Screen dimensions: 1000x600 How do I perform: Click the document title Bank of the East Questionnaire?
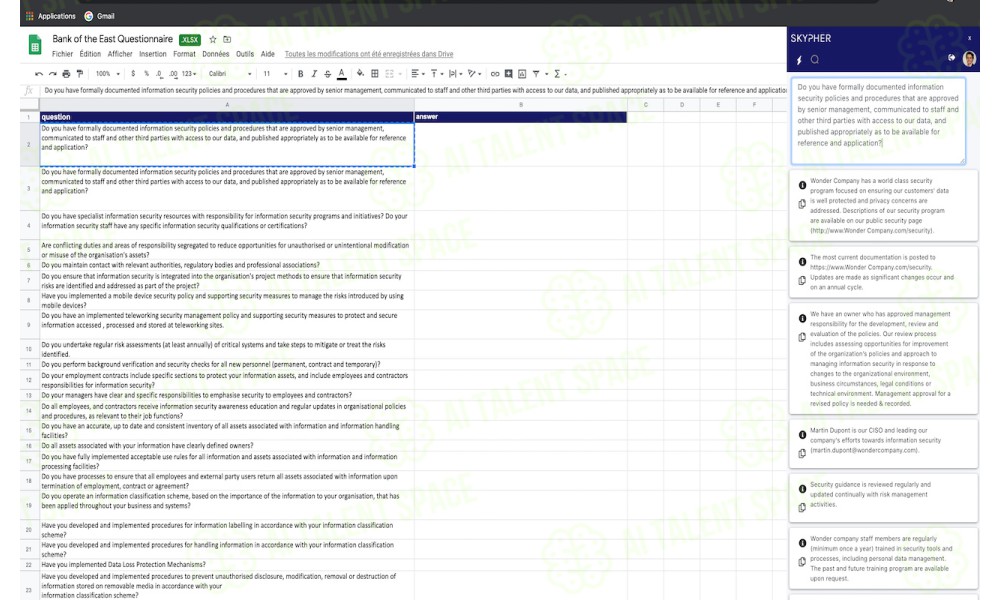click(112, 40)
